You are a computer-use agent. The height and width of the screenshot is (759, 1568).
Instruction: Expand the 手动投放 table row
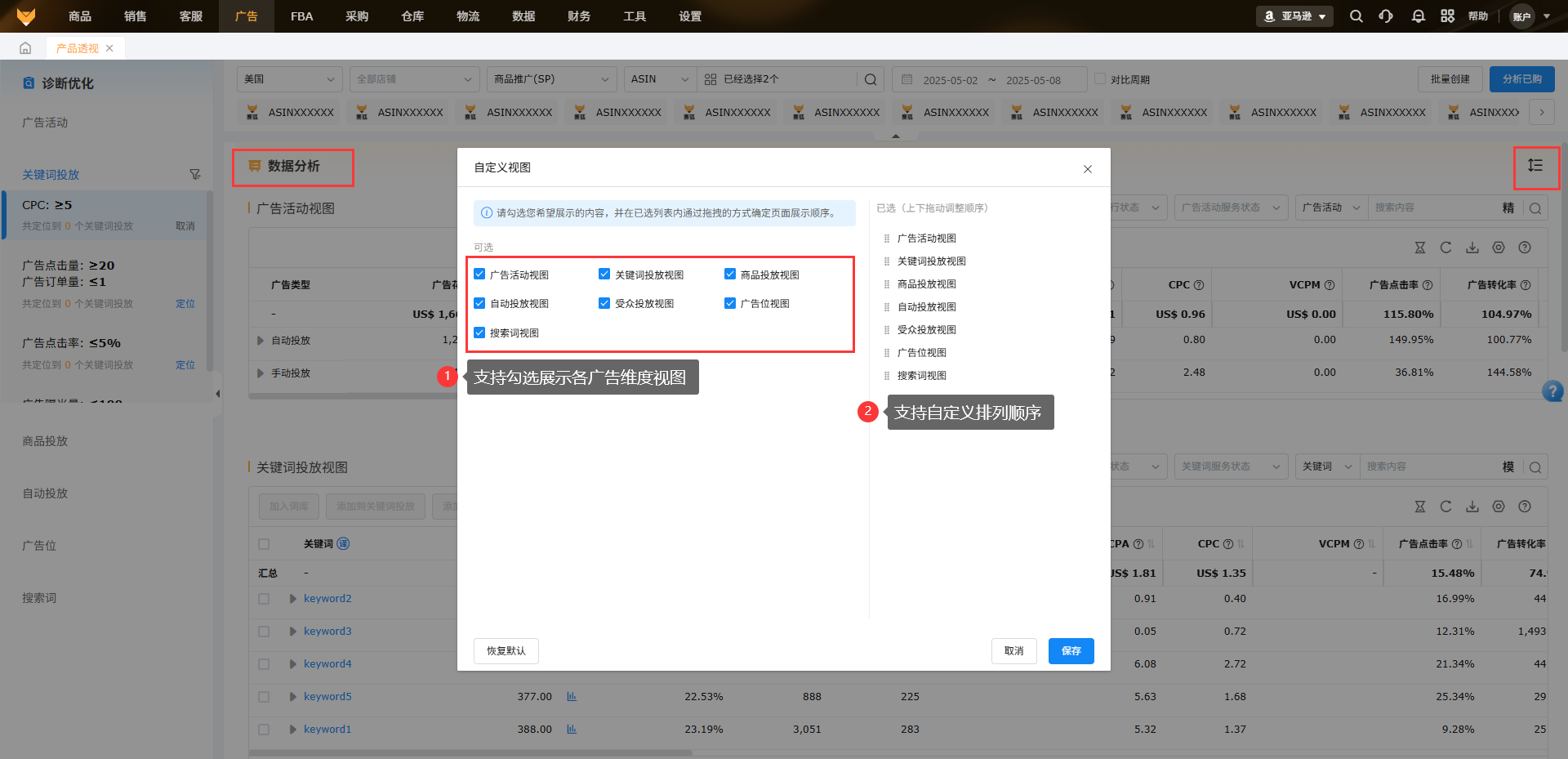pos(261,373)
